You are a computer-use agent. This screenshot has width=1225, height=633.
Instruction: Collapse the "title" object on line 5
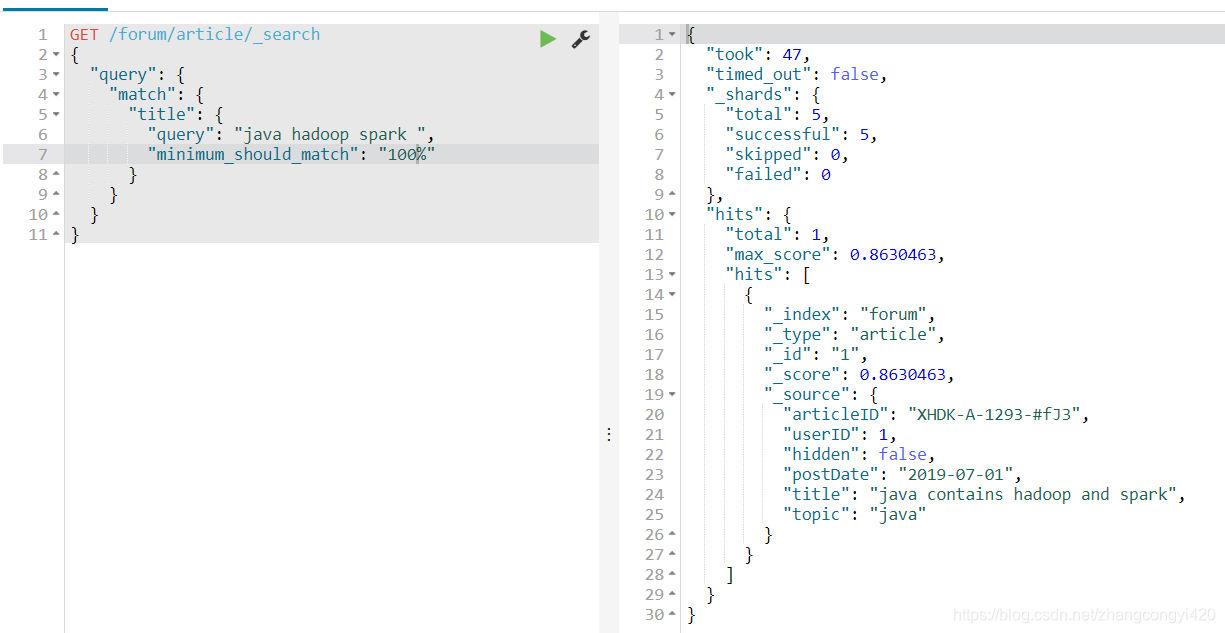pos(55,114)
